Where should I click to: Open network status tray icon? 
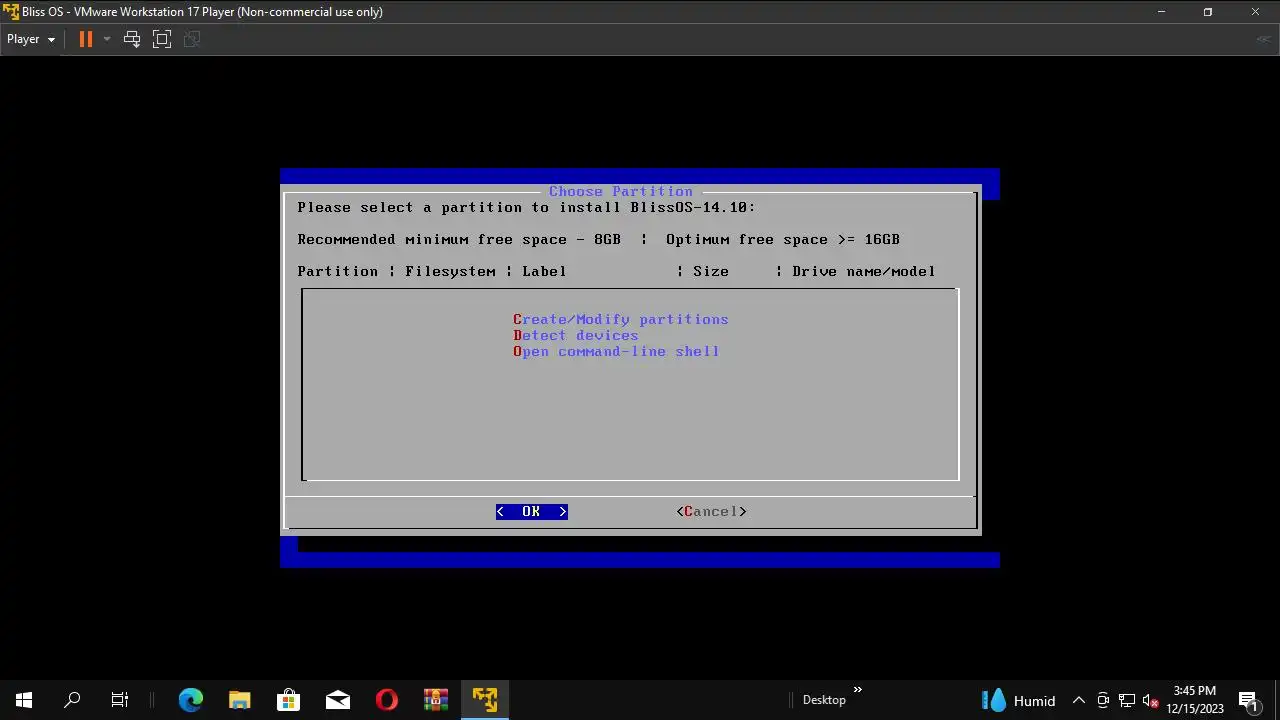click(1127, 700)
